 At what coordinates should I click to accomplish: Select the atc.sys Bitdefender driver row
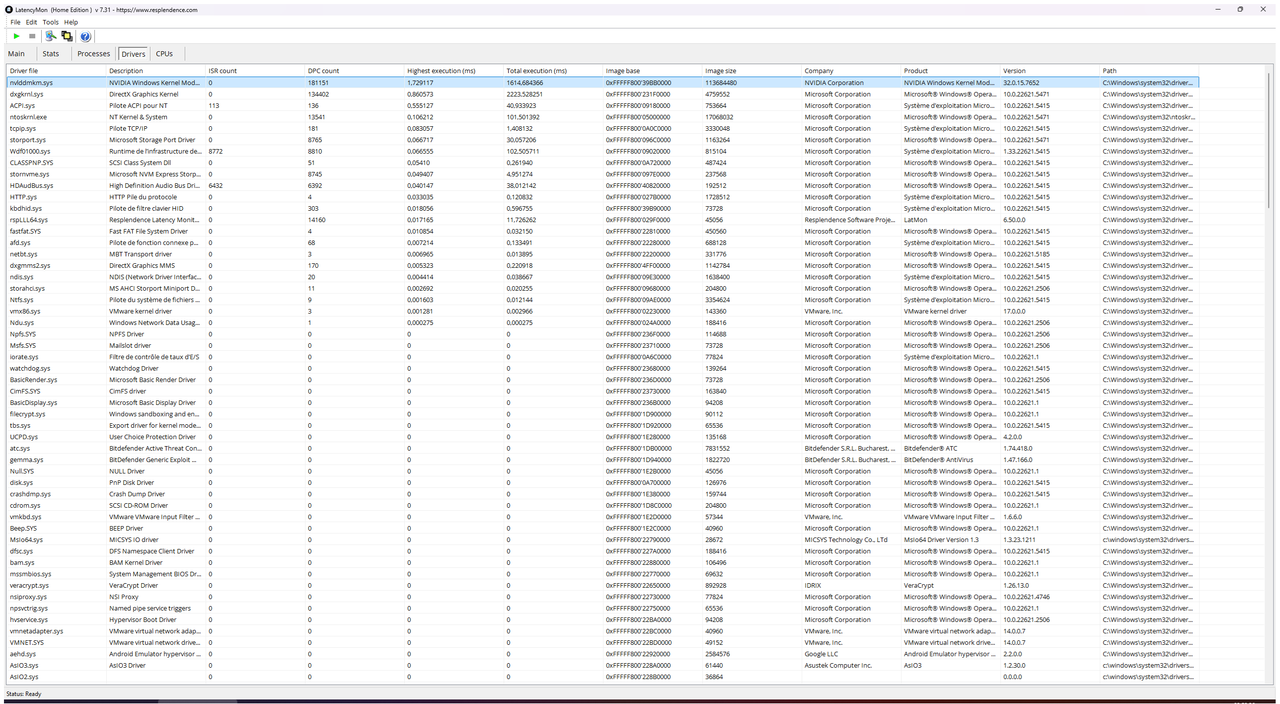pos(602,448)
